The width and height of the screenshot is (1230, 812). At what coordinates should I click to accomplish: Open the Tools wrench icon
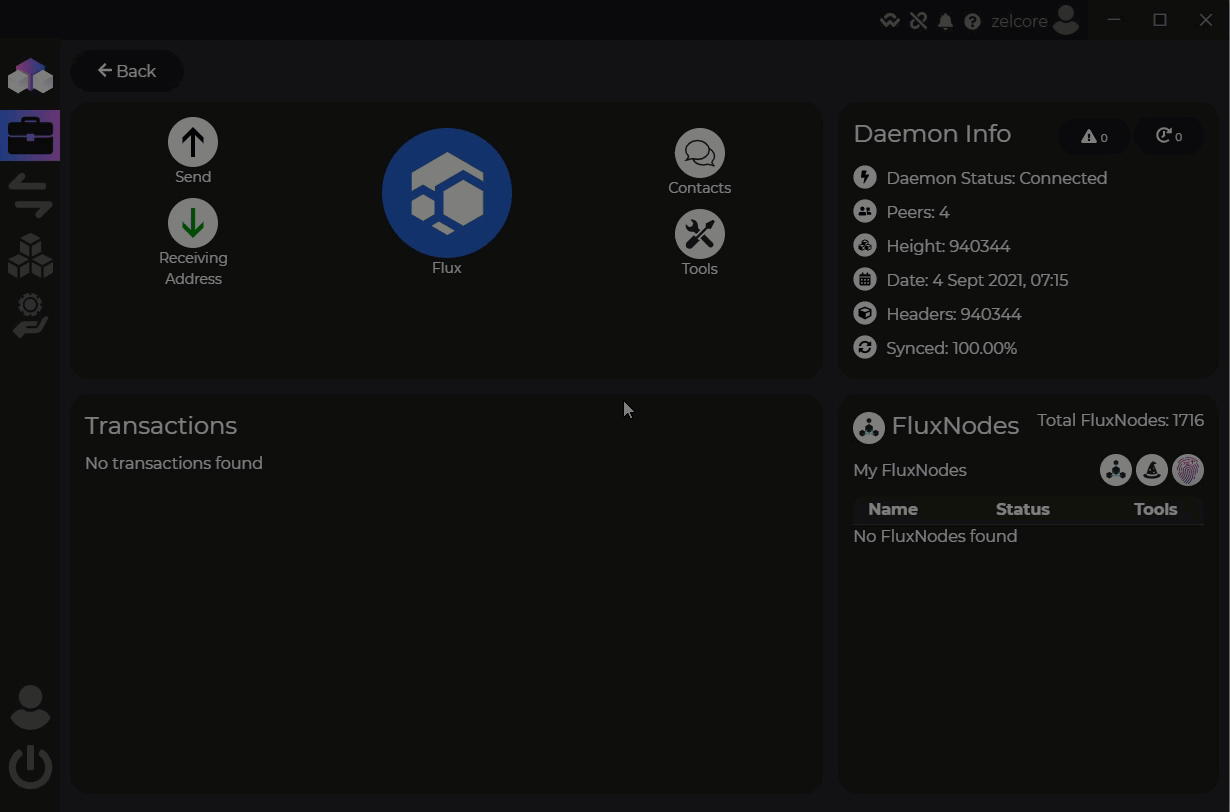[699, 234]
